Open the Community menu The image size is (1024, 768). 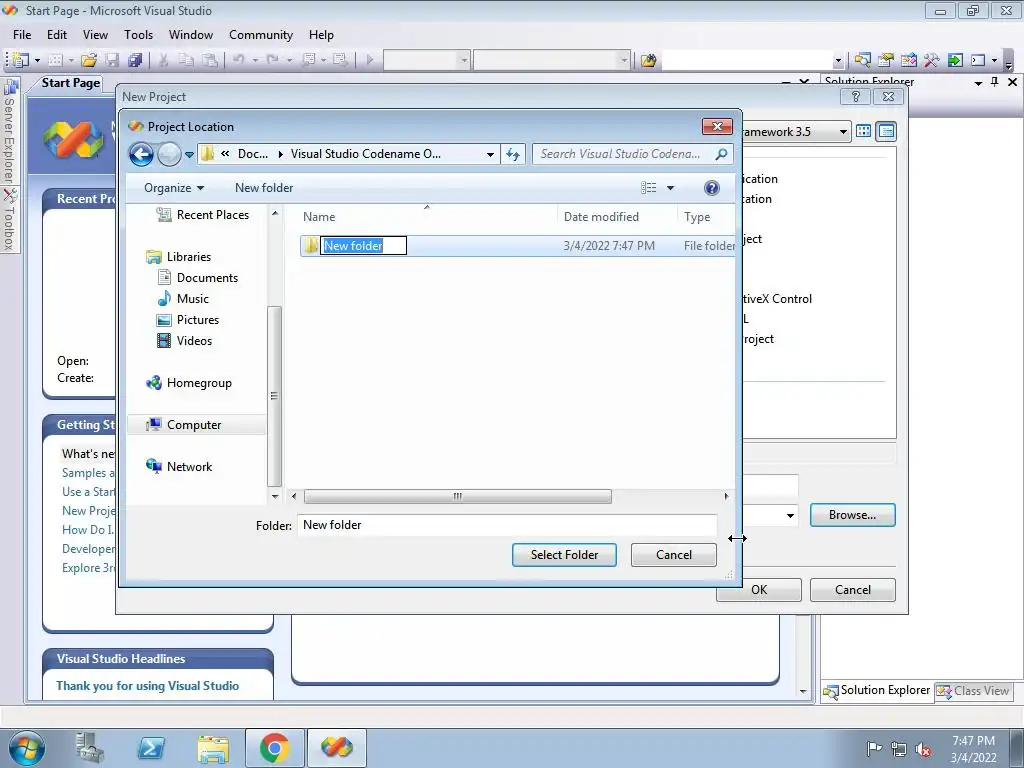click(261, 35)
